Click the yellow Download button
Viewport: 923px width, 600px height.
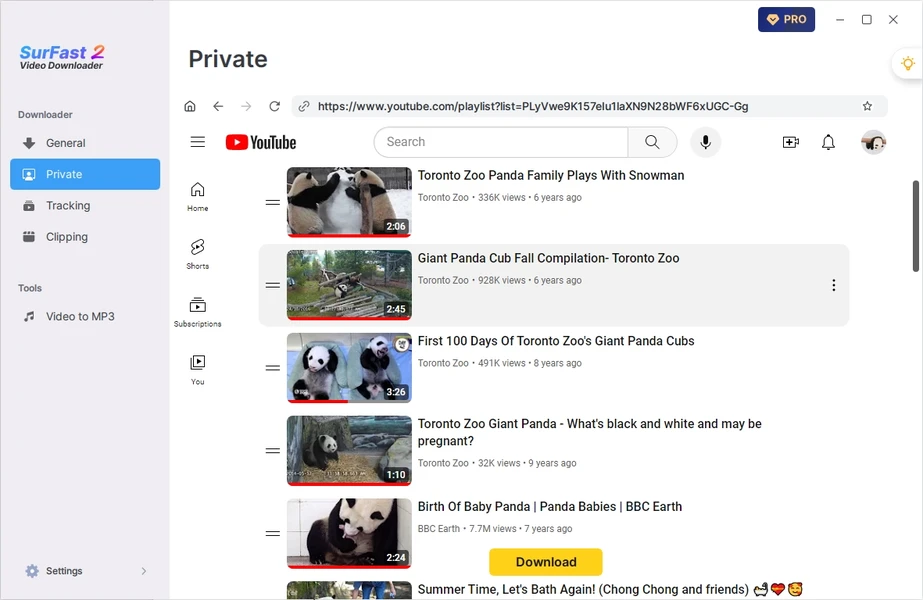[x=546, y=562]
